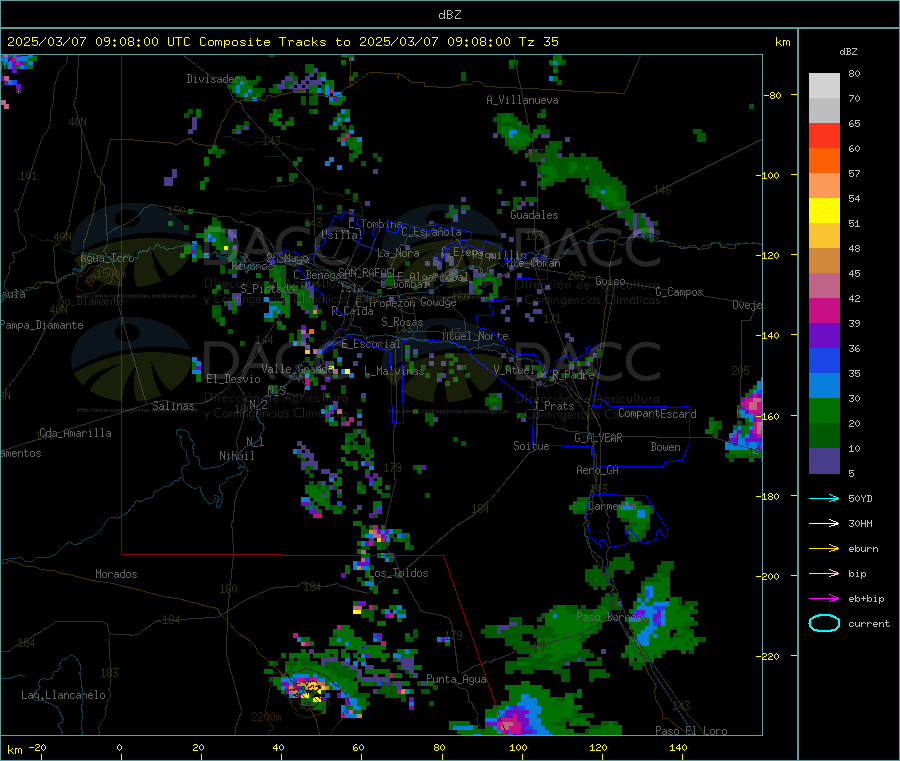Click the 'Atuel_Norte' map label
The width and height of the screenshot is (900, 761).
[x=475, y=336]
